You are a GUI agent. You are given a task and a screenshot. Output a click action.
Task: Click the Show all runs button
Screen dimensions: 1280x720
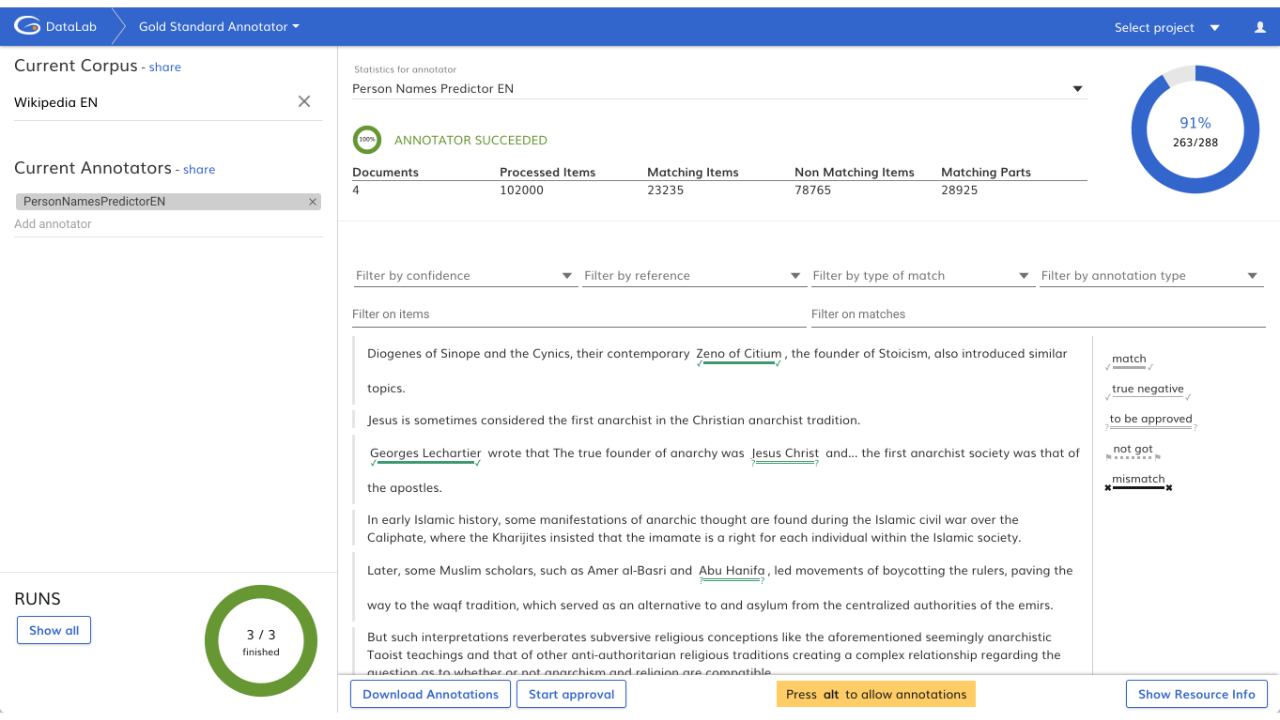click(54, 630)
